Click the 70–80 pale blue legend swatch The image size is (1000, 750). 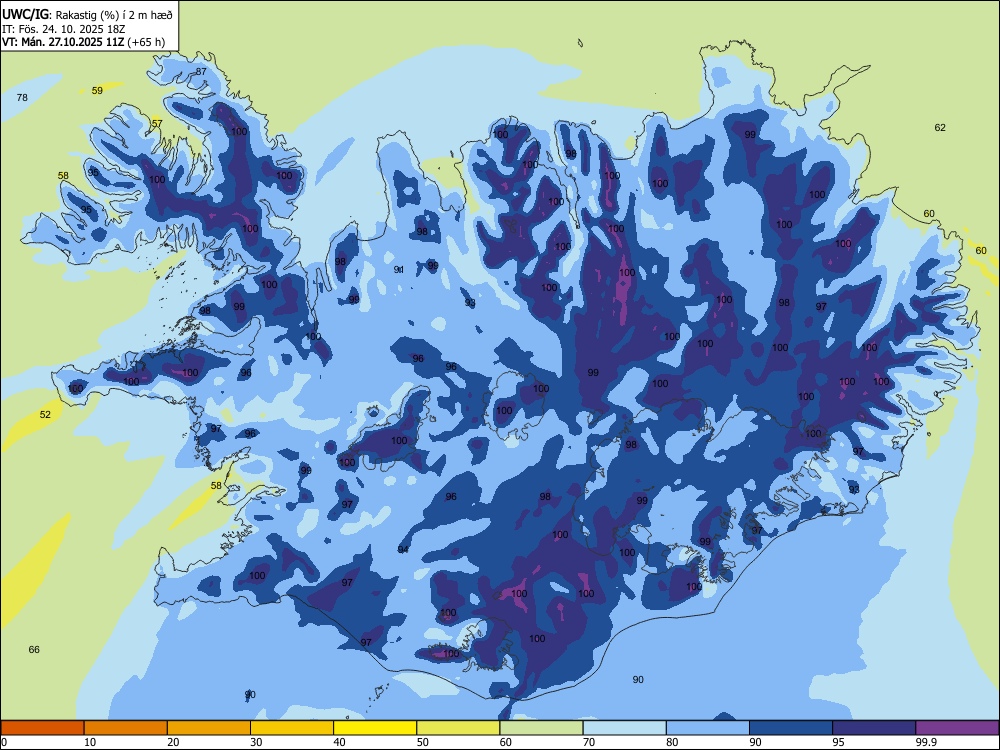625,728
